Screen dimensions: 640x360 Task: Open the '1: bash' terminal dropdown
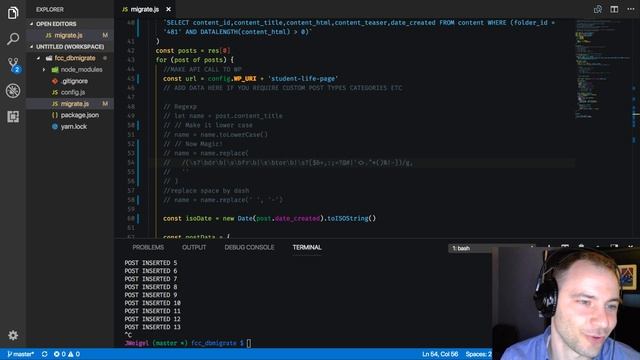[491, 248]
